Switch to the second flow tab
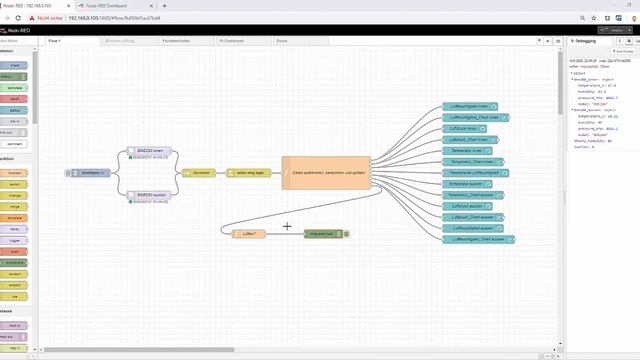The width and height of the screenshot is (640, 360). pos(128,41)
